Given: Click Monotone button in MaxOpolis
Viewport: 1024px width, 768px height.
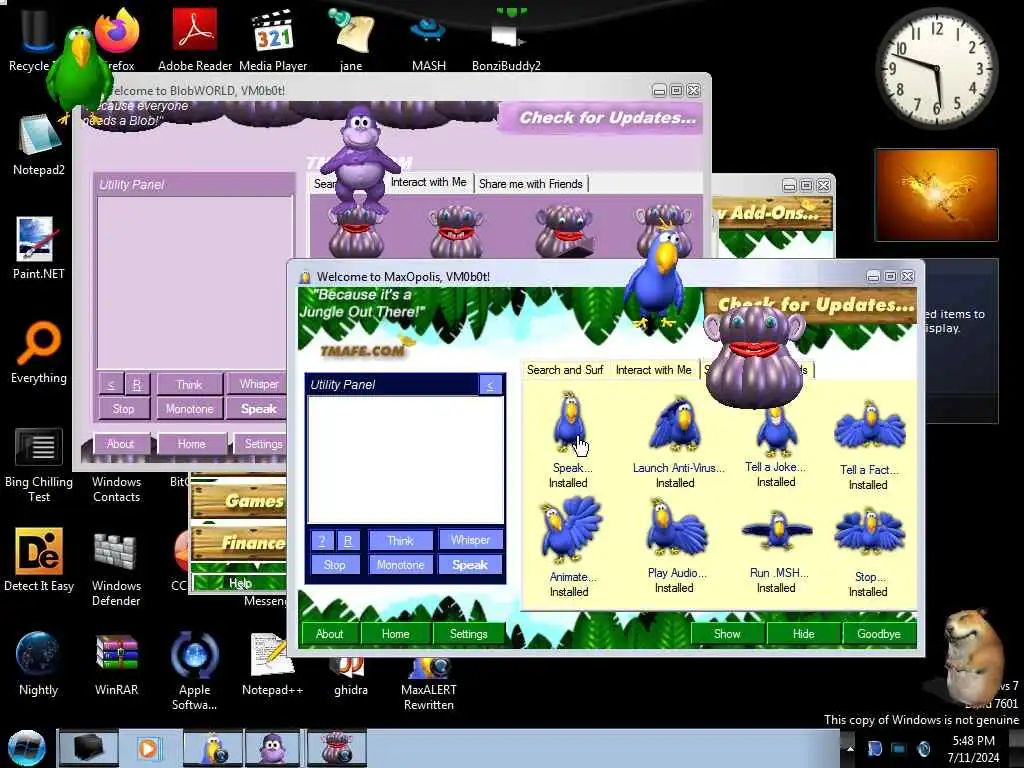Looking at the screenshot, I should (400, 565).
